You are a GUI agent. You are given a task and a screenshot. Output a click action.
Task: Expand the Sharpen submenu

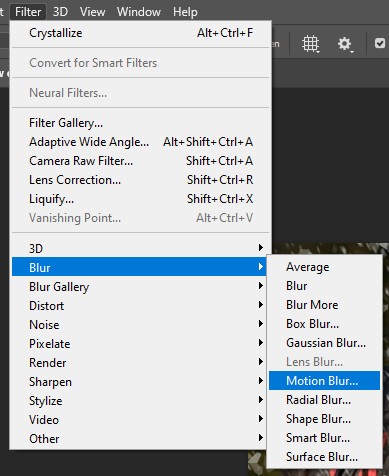(x=140, y=381)
